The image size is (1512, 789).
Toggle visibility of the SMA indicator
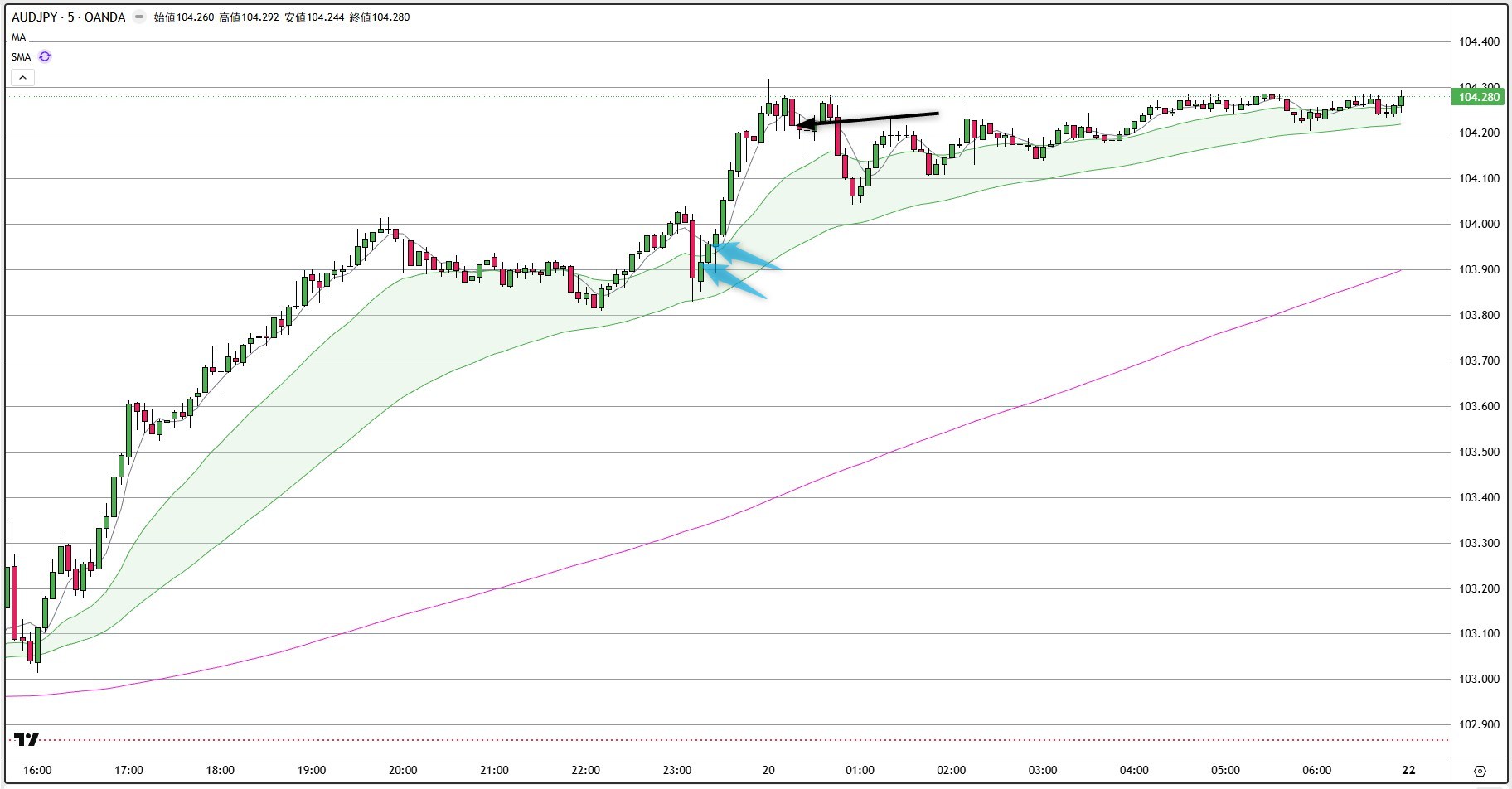pyautogui.click(x=21, y=56)
